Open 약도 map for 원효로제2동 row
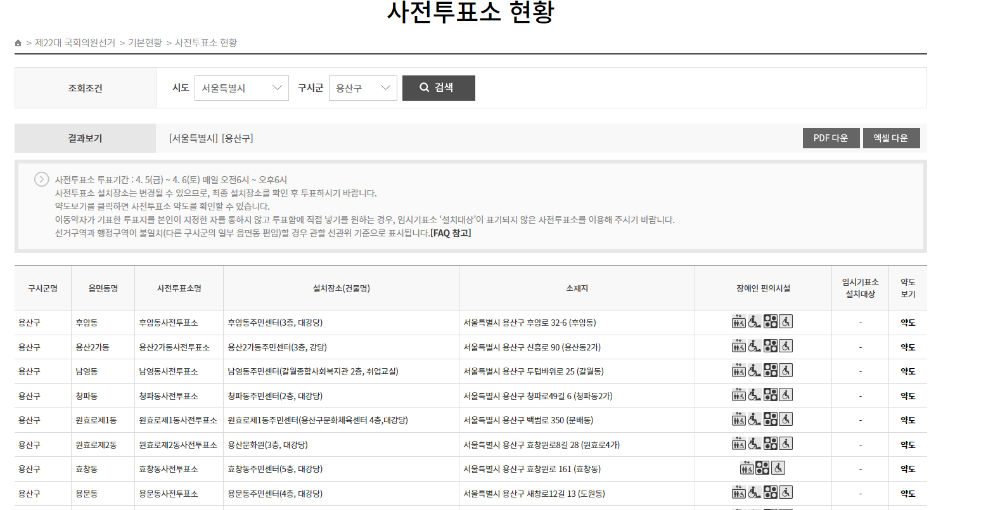The width and height of the screenshot is (1000, 510). coord(908,445)
